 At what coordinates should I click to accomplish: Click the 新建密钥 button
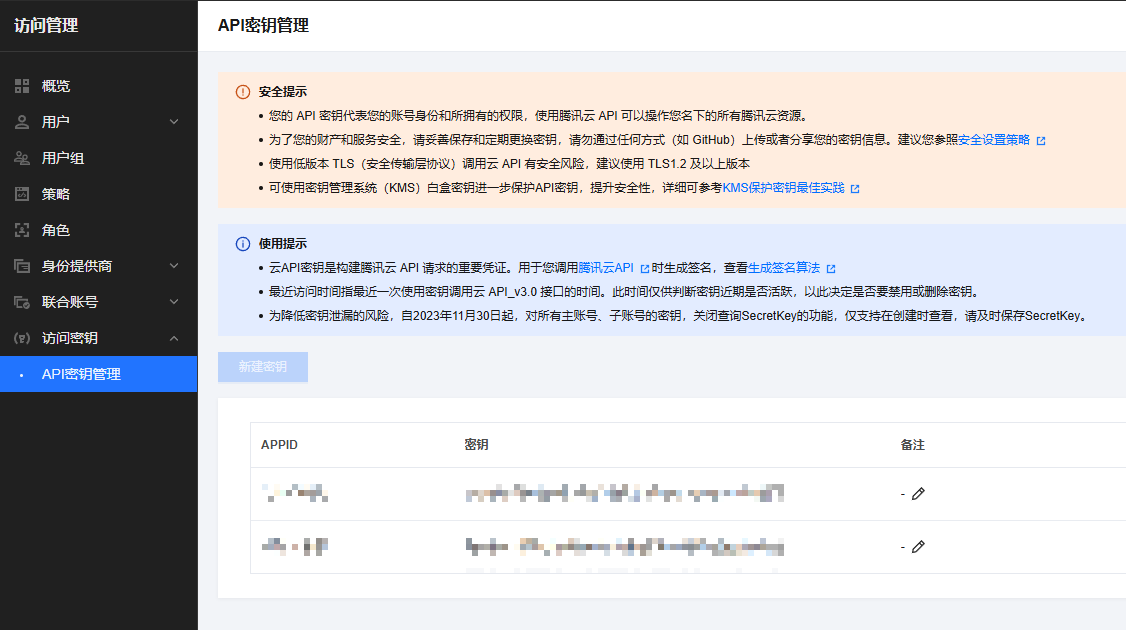[x=263, y=366]
